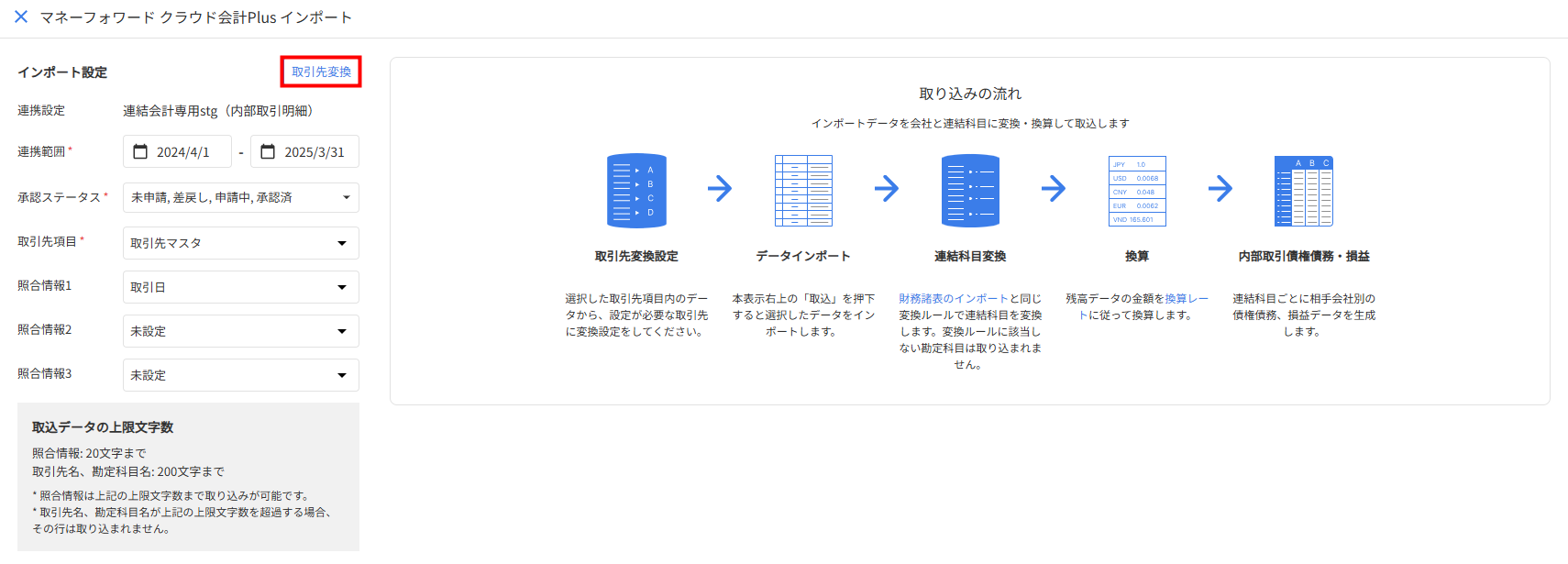Click the 照合情報1 label
Viewport: 1568px width, 564px height.
(x=44, y=285)
